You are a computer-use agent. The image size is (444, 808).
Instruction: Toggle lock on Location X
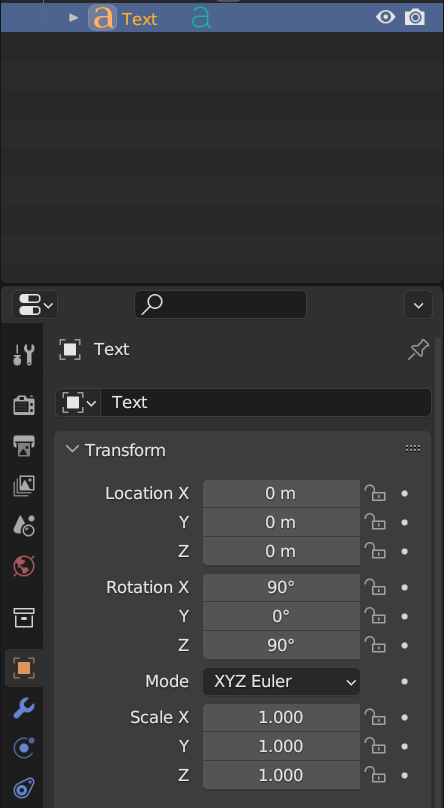pyautogui.click(x=375, y=493)
